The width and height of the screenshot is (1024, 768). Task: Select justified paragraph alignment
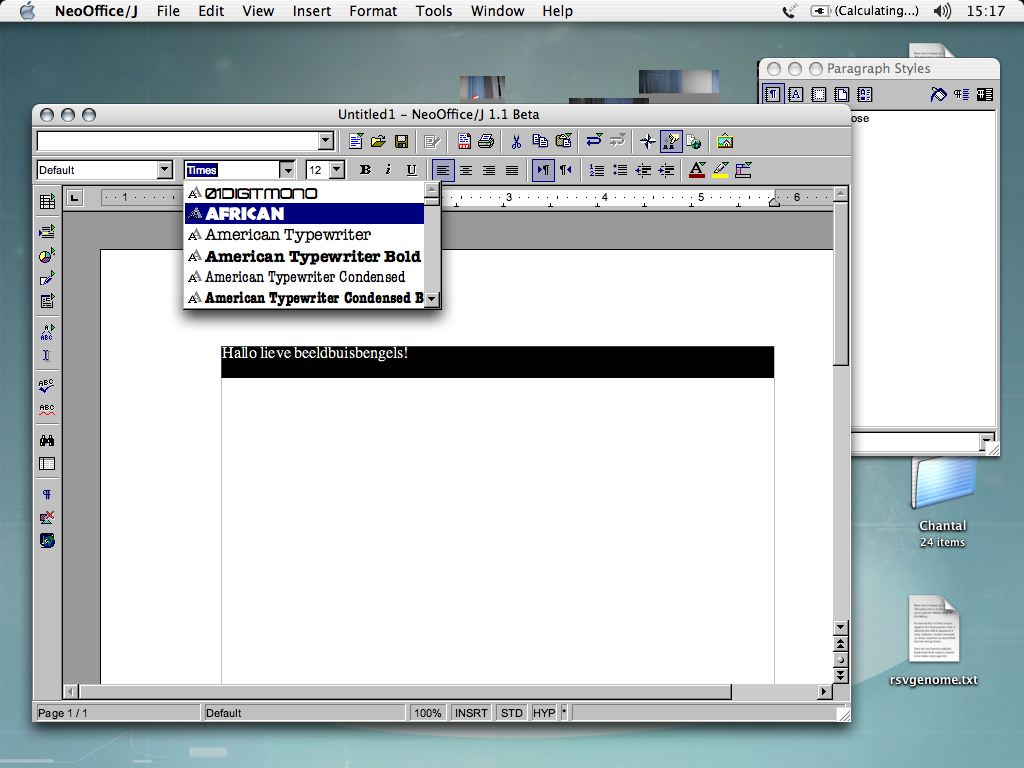pos(512,170)
